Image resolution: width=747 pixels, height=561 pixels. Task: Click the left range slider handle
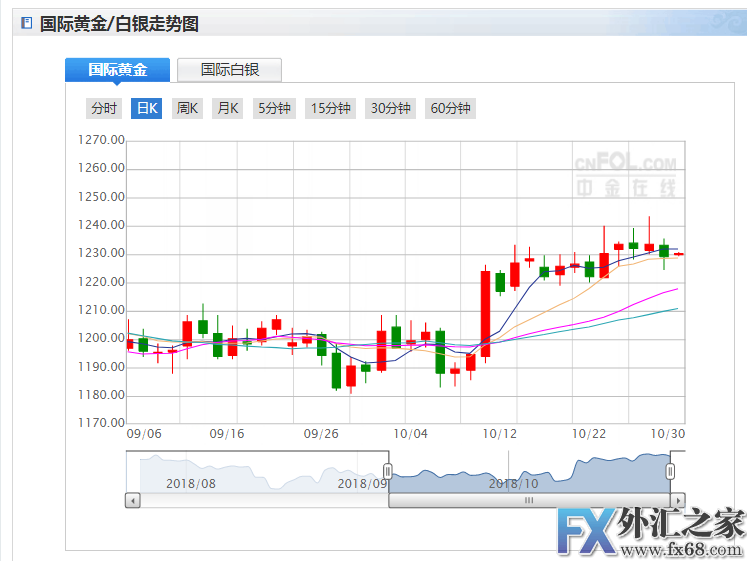point(388,471)
